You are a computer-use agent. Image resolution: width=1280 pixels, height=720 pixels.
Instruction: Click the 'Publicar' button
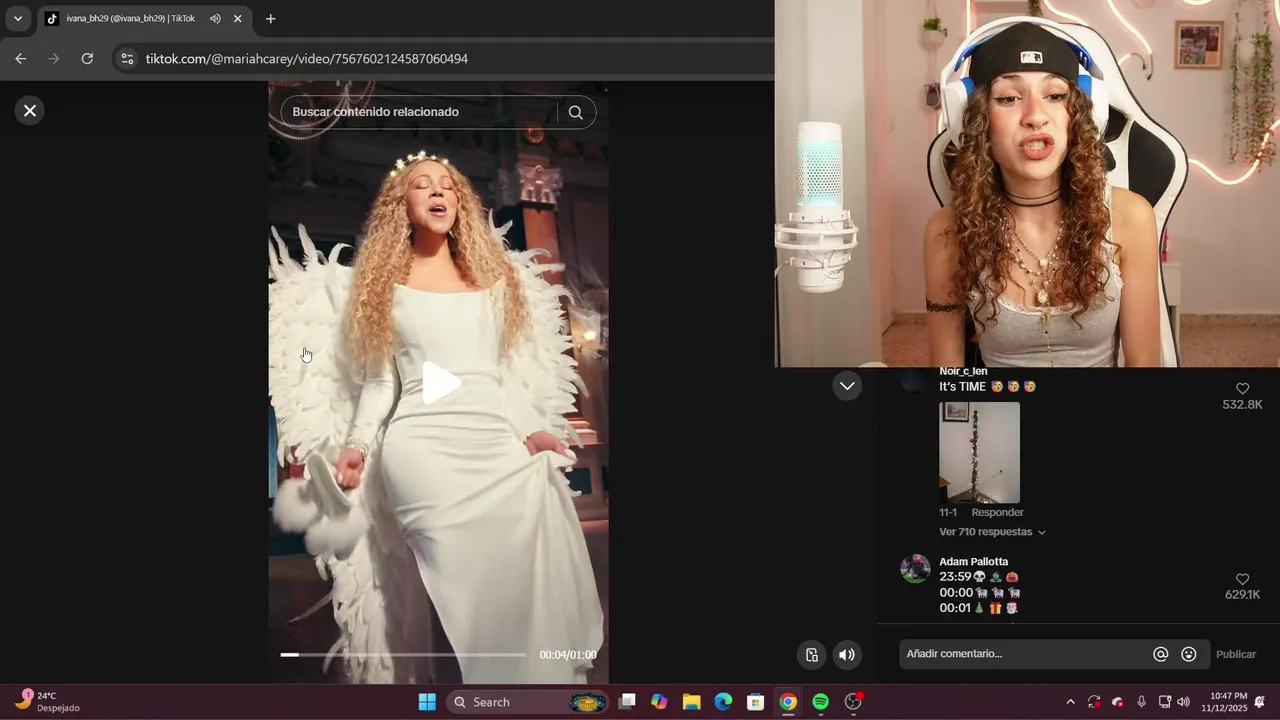[x=1236, y=654]
